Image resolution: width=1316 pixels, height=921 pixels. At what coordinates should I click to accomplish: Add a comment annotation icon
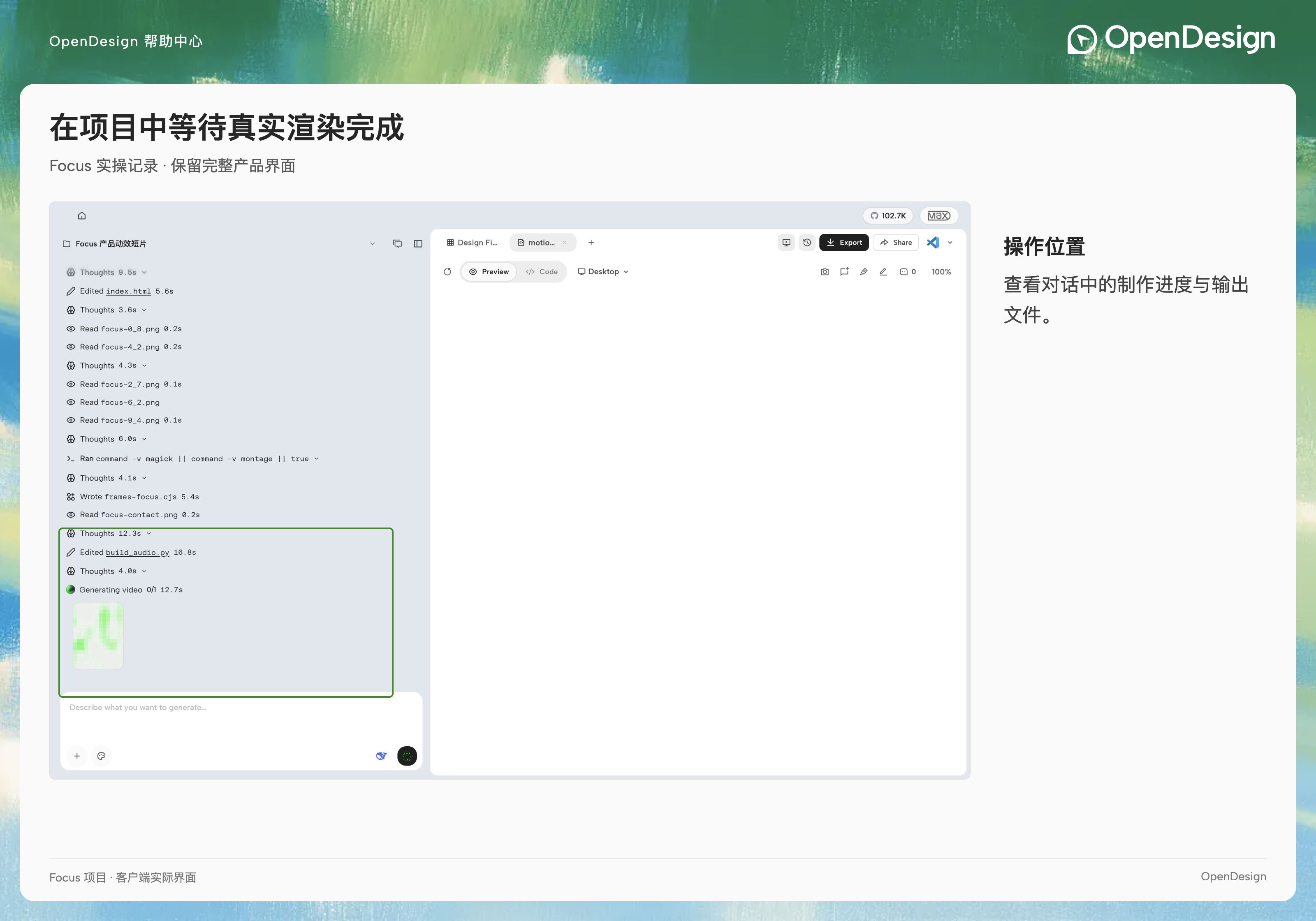pos(844,272)
